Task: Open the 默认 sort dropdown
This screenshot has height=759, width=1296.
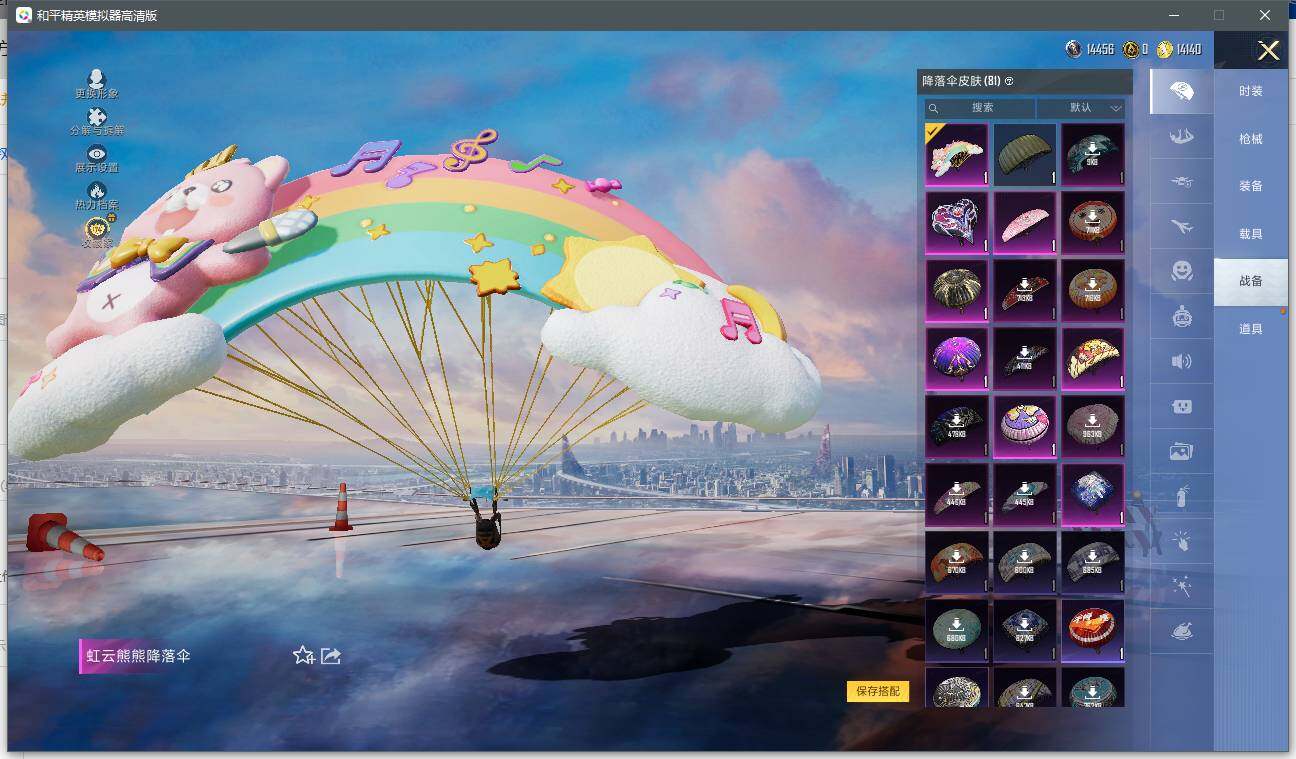Action: pyautogui.click(x=1081, y=107)
